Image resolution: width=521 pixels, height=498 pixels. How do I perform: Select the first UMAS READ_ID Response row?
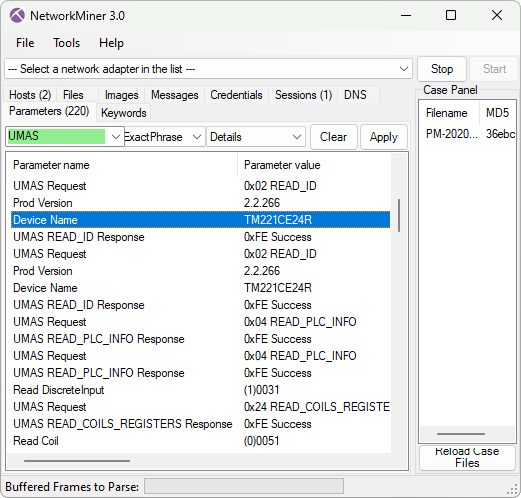200,237
